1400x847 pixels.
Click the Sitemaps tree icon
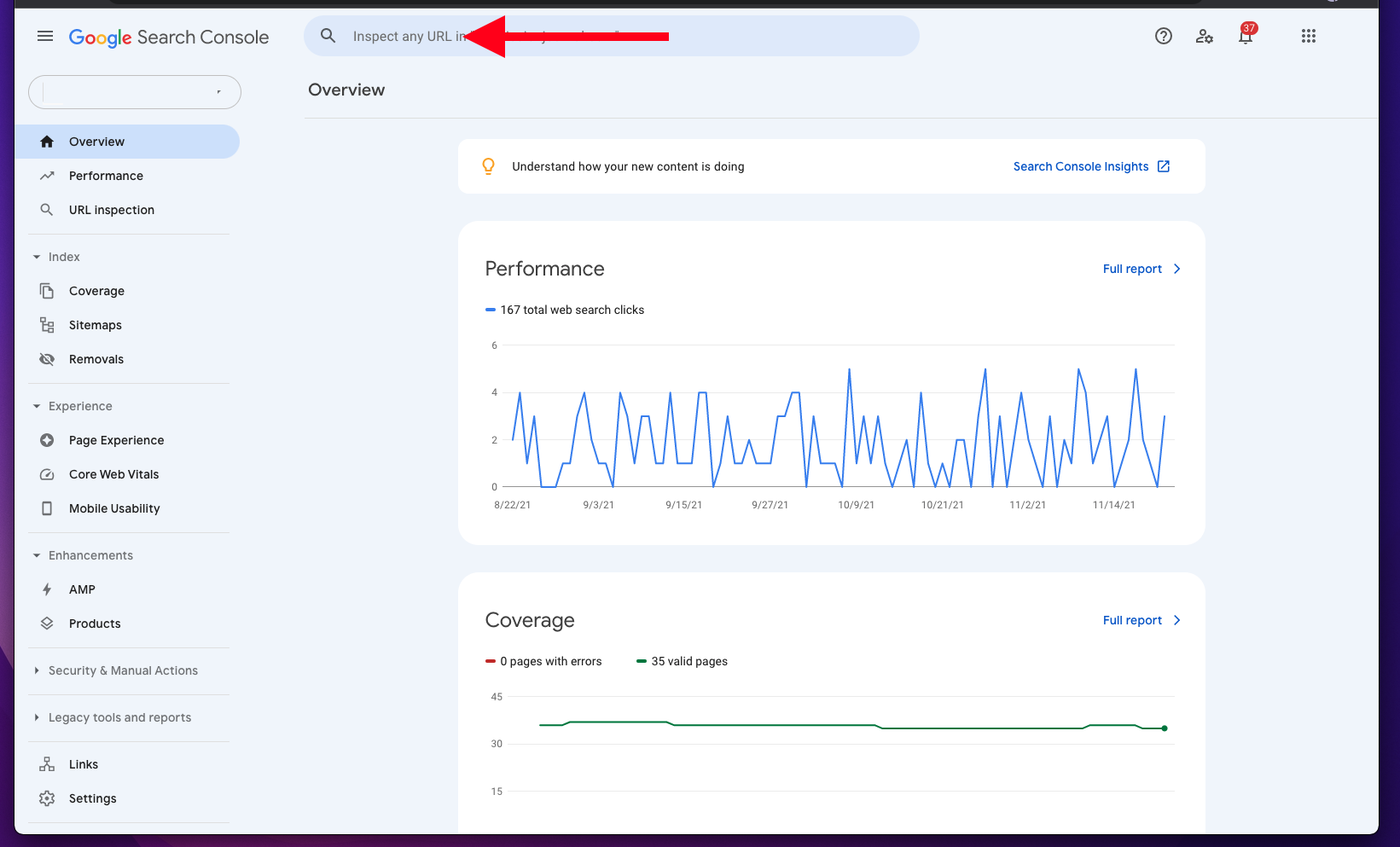pyautogui.click(x=47, y=325)
